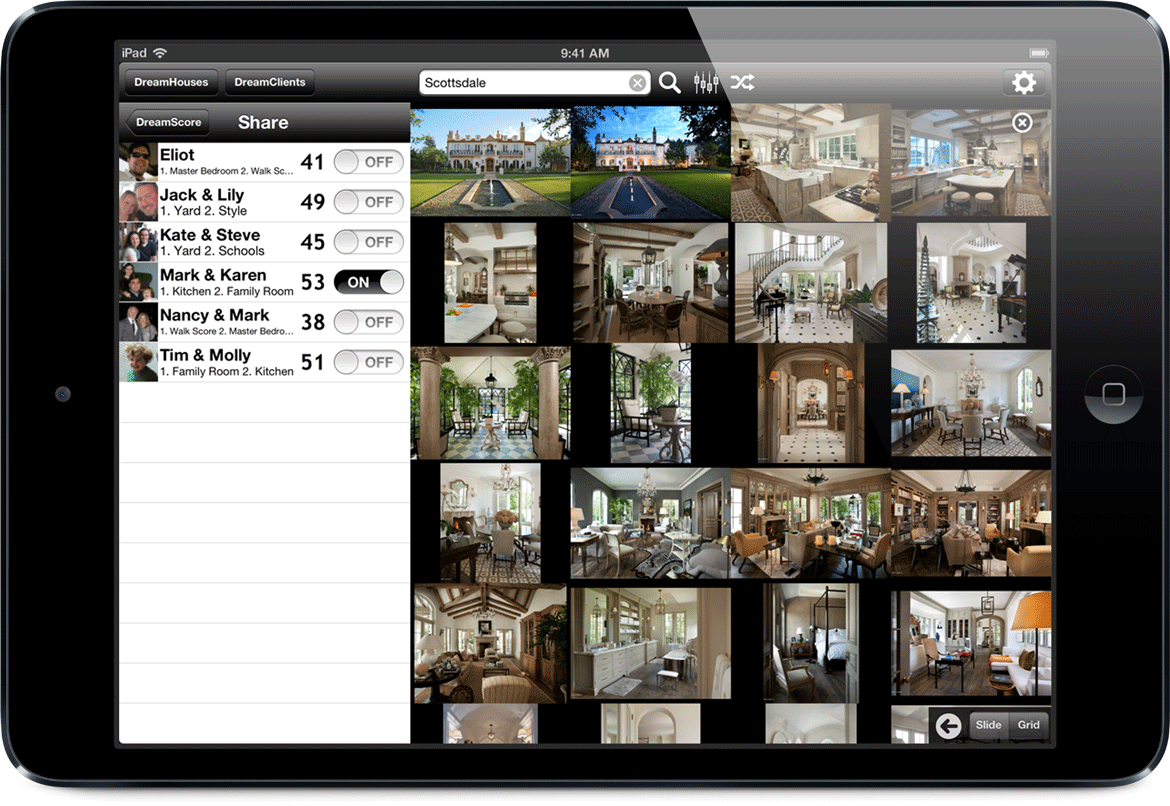Open the daytime mansion exterior photo
Viewport: 1170px width, 806px height.
490,162
